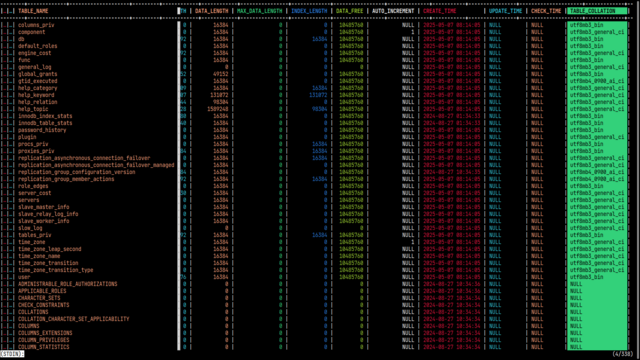640x360 pixels.
Task: Select replication_asynchronous_connection_failover_managed table name
Action: pos(96,165)
